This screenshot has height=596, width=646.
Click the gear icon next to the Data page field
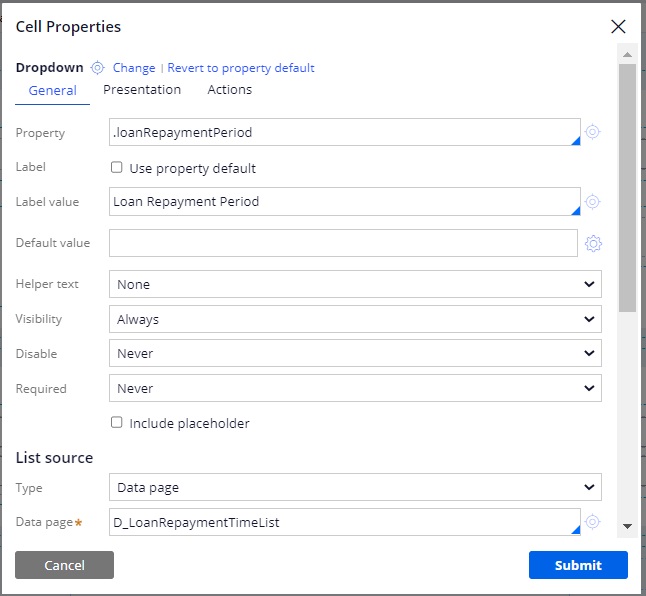click(x=592, y=522)
